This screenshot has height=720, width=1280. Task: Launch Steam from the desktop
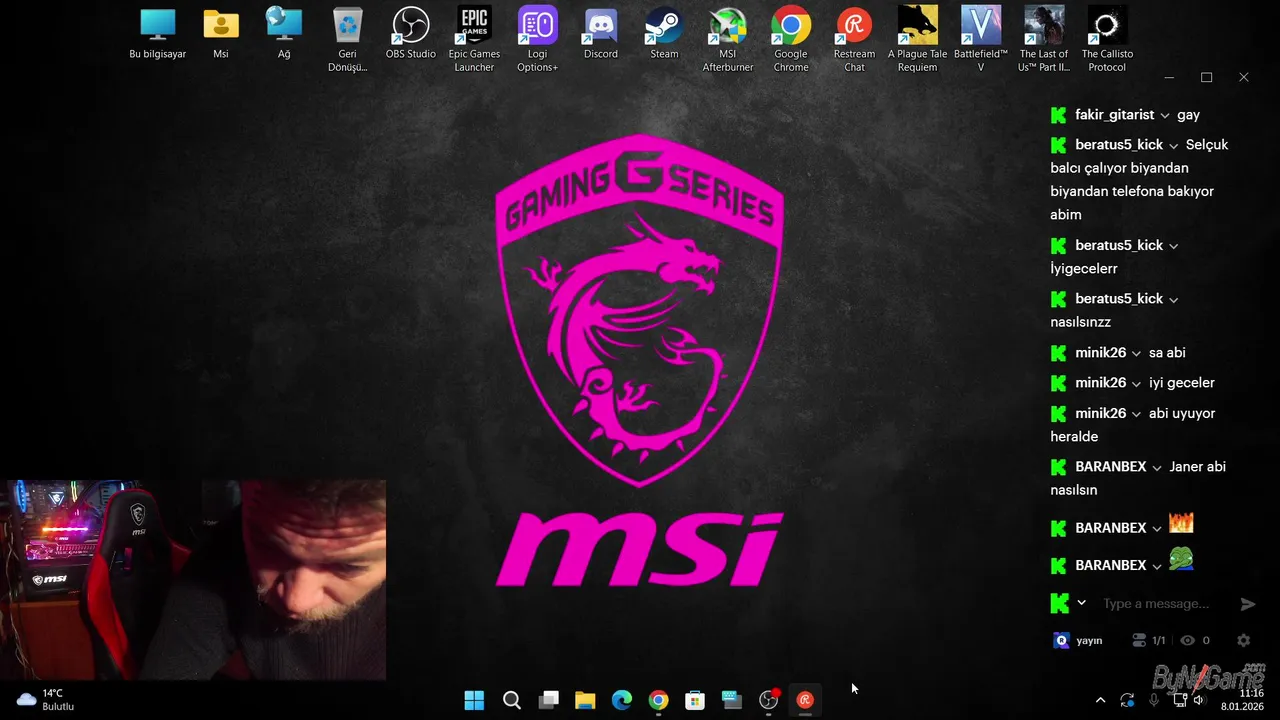coord(664,34)
